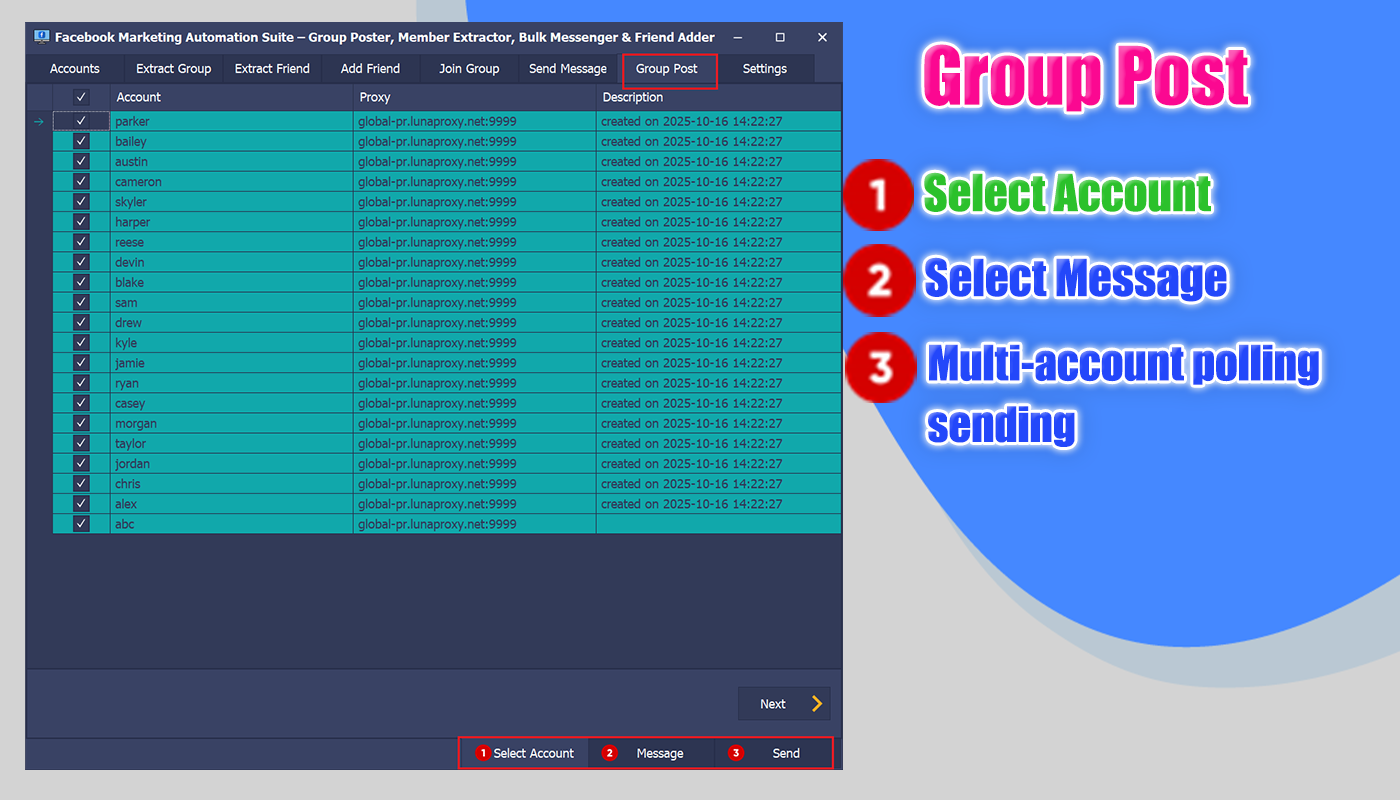The image size is (1400, 800).
Task: Sort by the Account column header
Action: 232,97
